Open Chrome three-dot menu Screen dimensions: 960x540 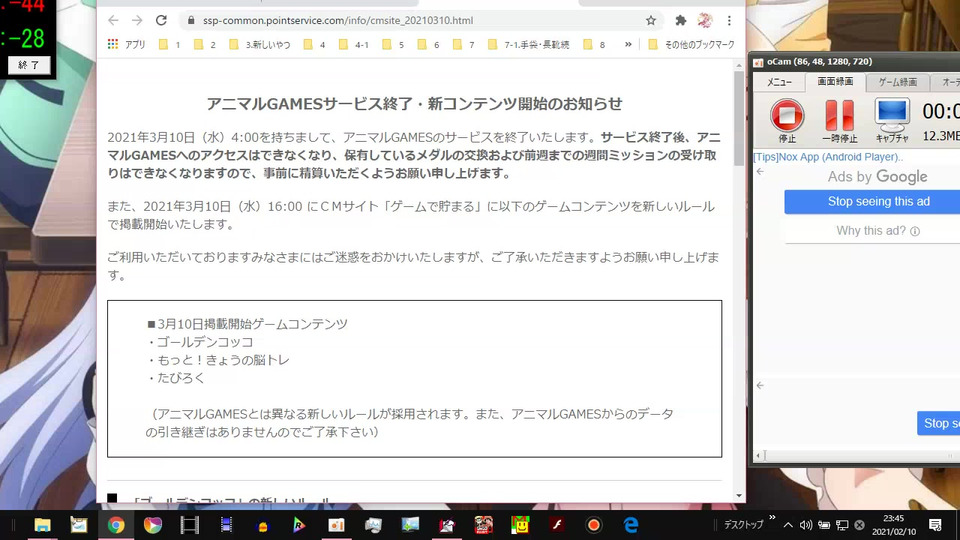tap(729, 20)
